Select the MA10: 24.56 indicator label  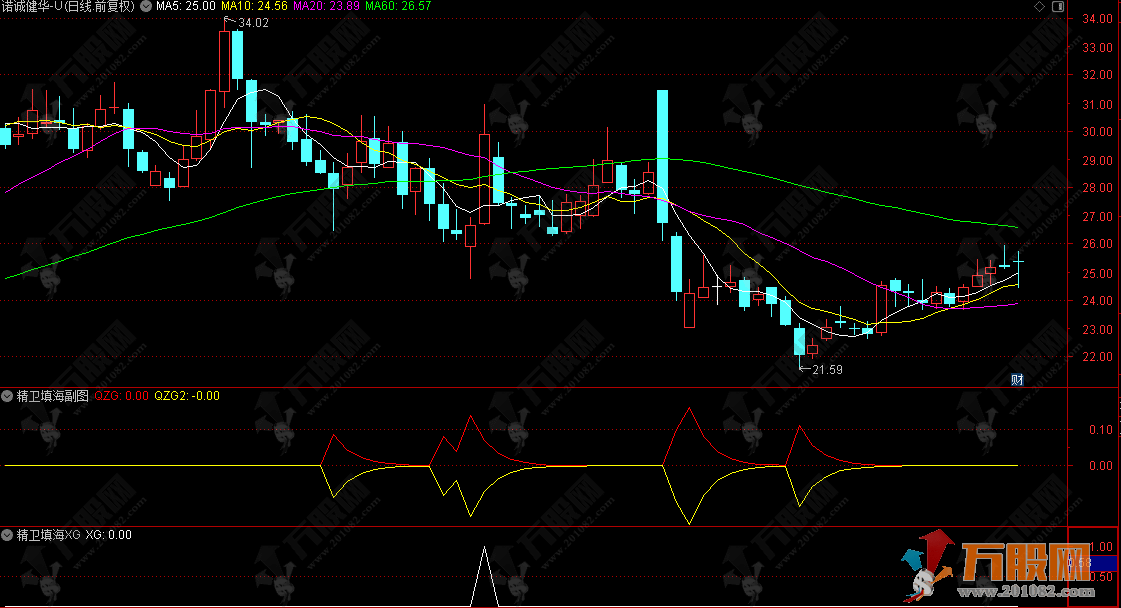tap(254, 6)
